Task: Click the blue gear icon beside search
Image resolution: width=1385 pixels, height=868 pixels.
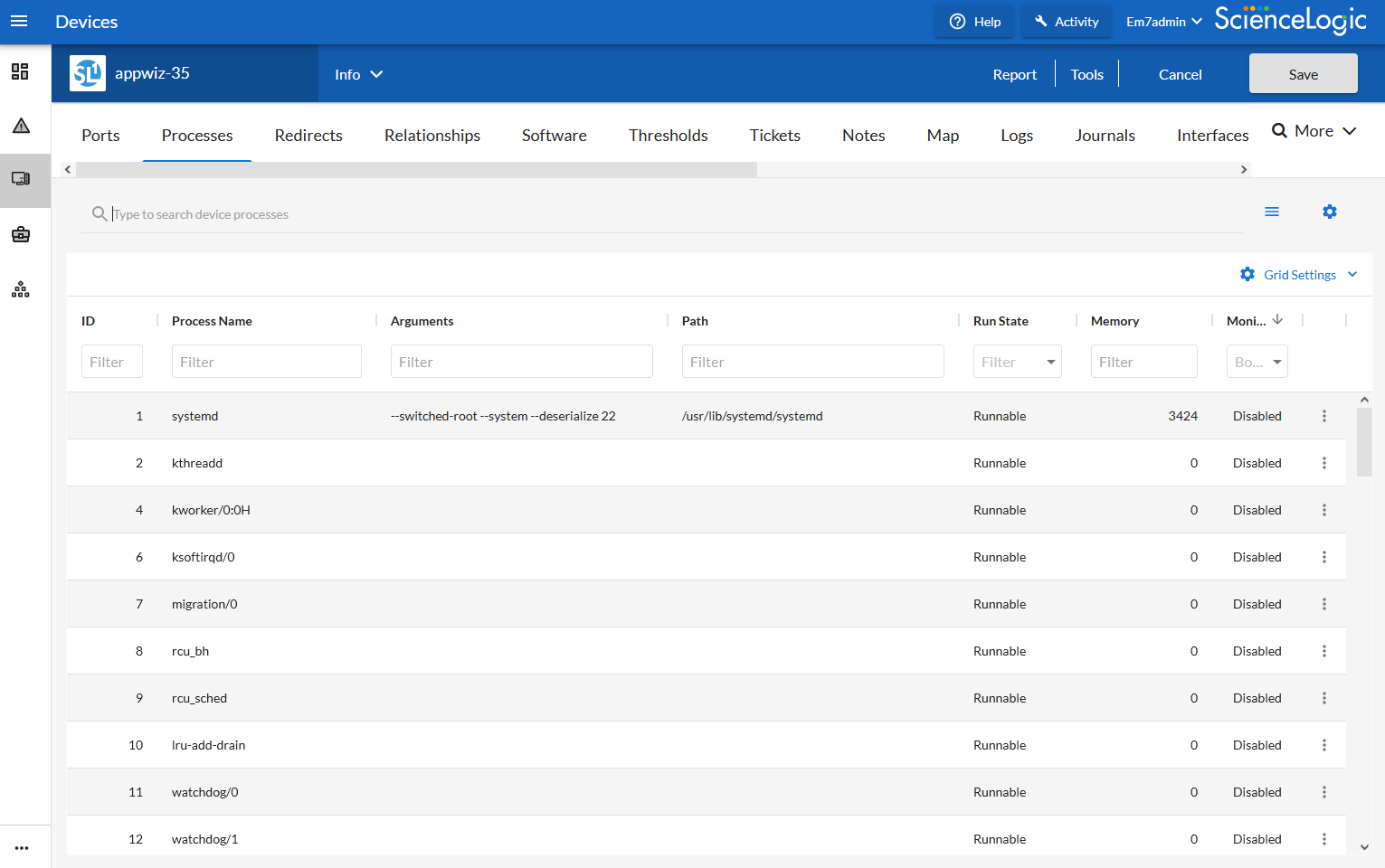Action: point(1329,212)
